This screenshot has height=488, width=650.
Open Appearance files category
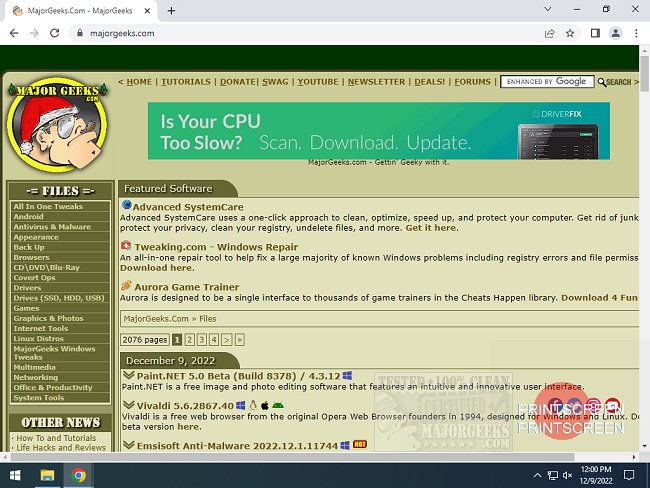click(61, 237)
